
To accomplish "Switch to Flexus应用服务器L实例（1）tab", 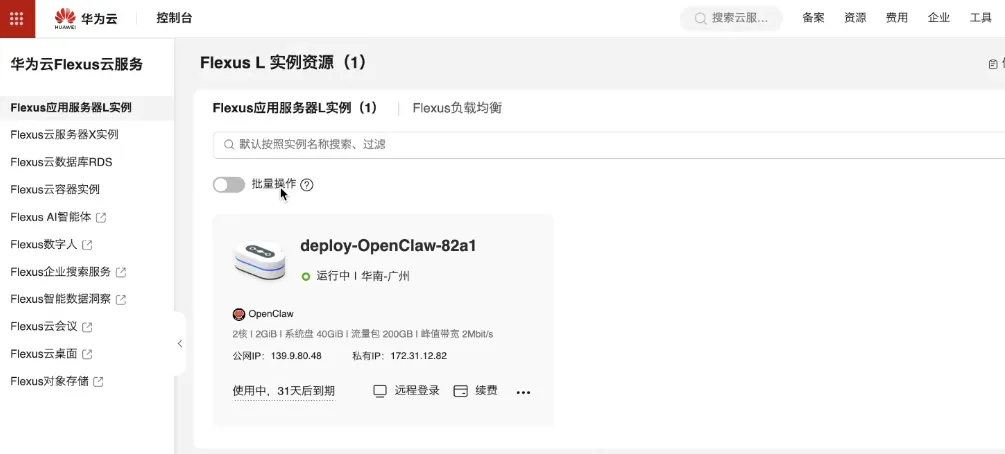I will (x=295, y=108).
